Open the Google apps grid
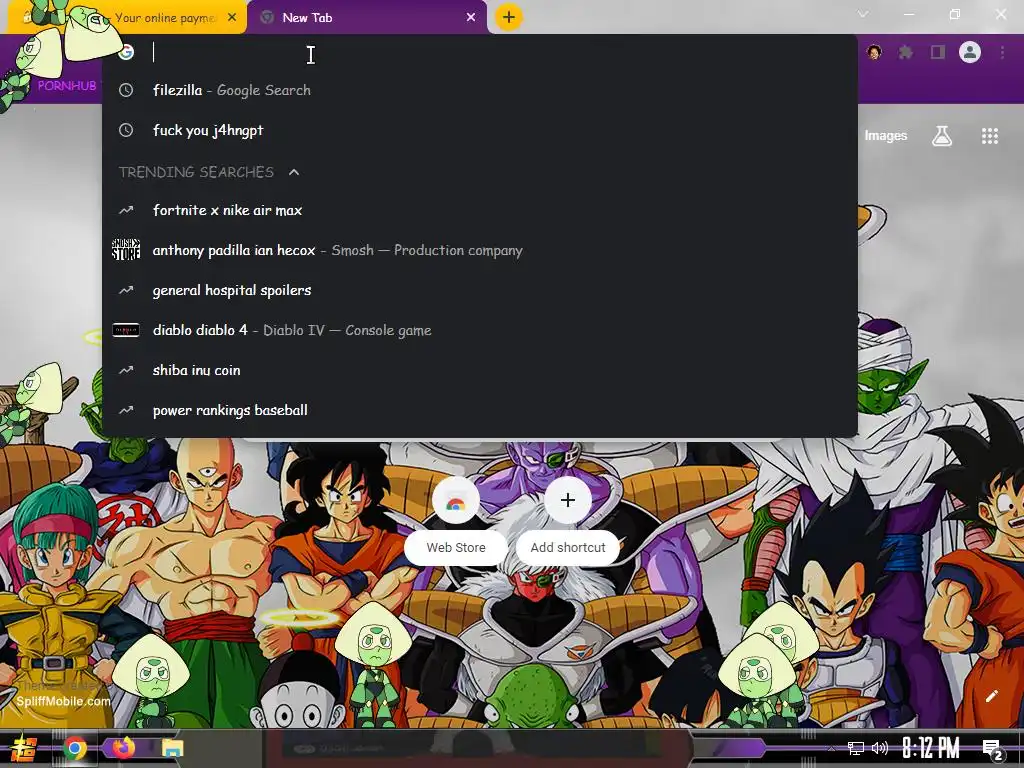The width and height of the screenshot is (1024, 768). coord(989,136)
